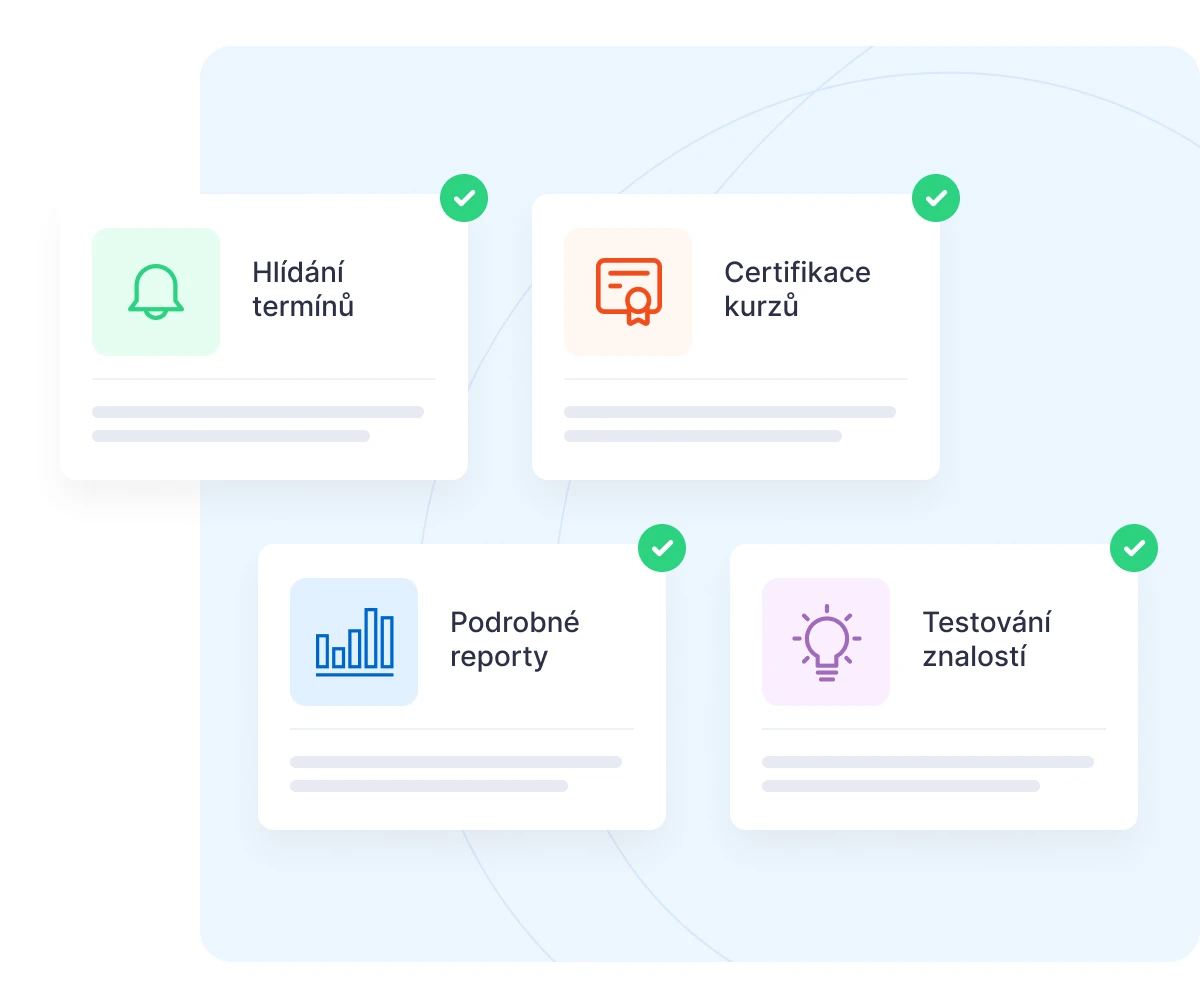1200x1000 pixels.
Task: Click the green bell icon
Action: pyautogui.click(x=156, y=292)
